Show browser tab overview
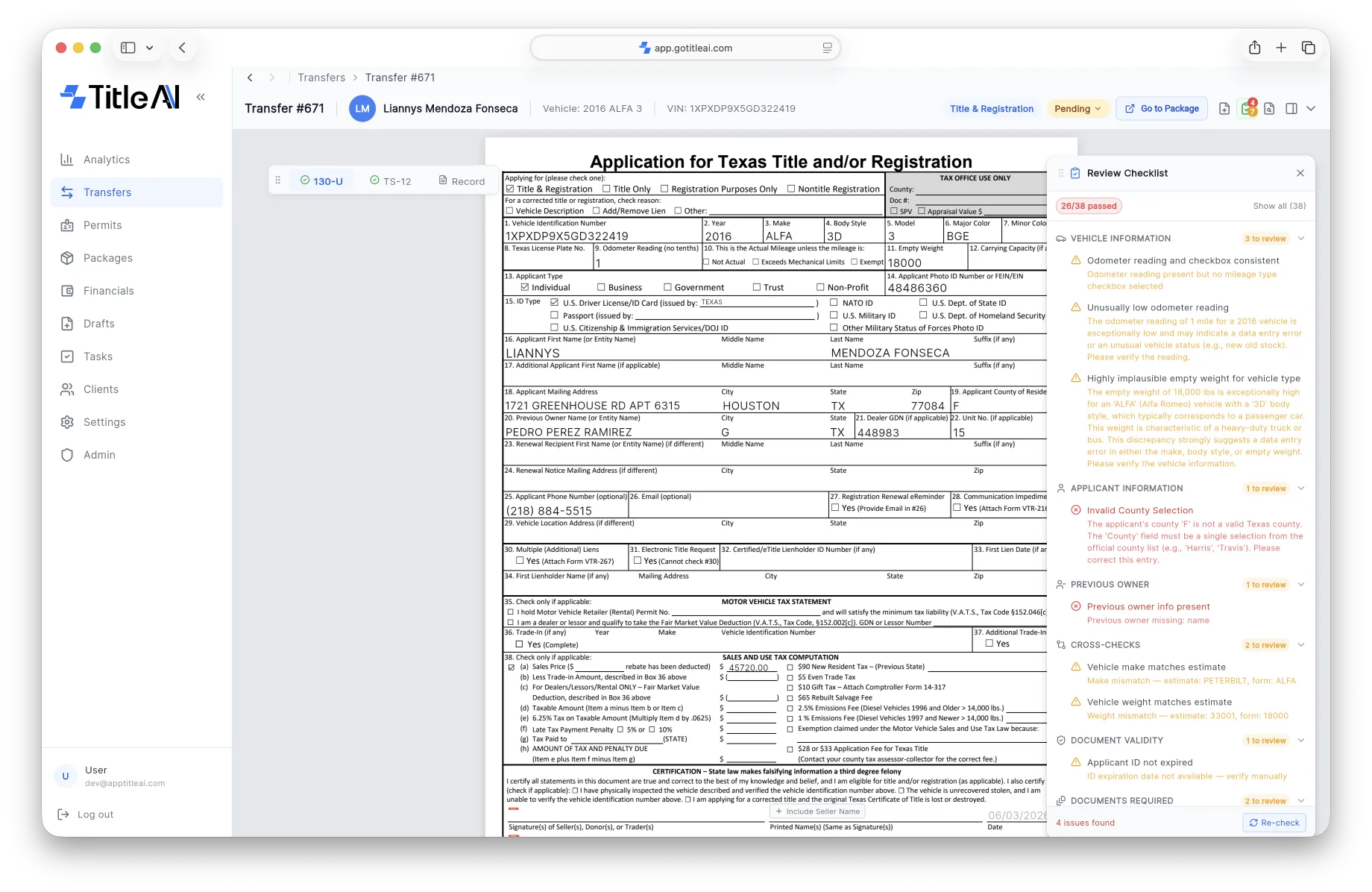Screen dimensions: 1372x892 click(x=1308, y=48)
